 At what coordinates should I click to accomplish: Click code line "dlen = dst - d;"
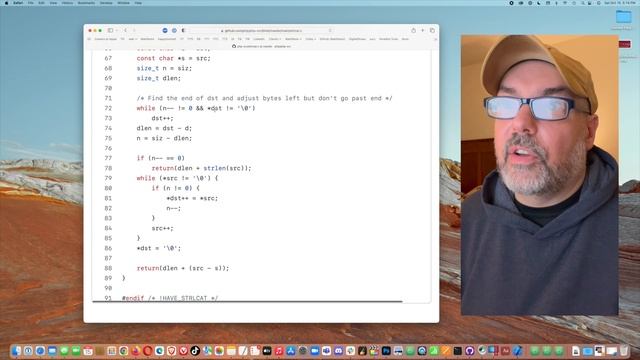point(164,128)
